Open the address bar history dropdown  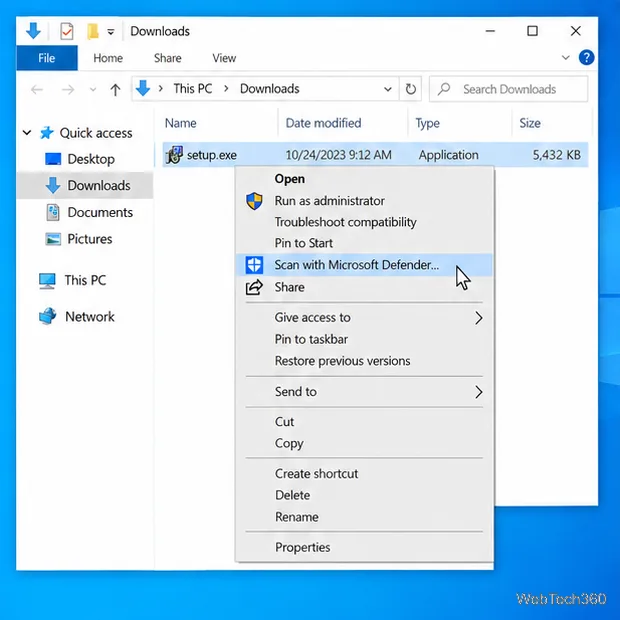[388, 89]
